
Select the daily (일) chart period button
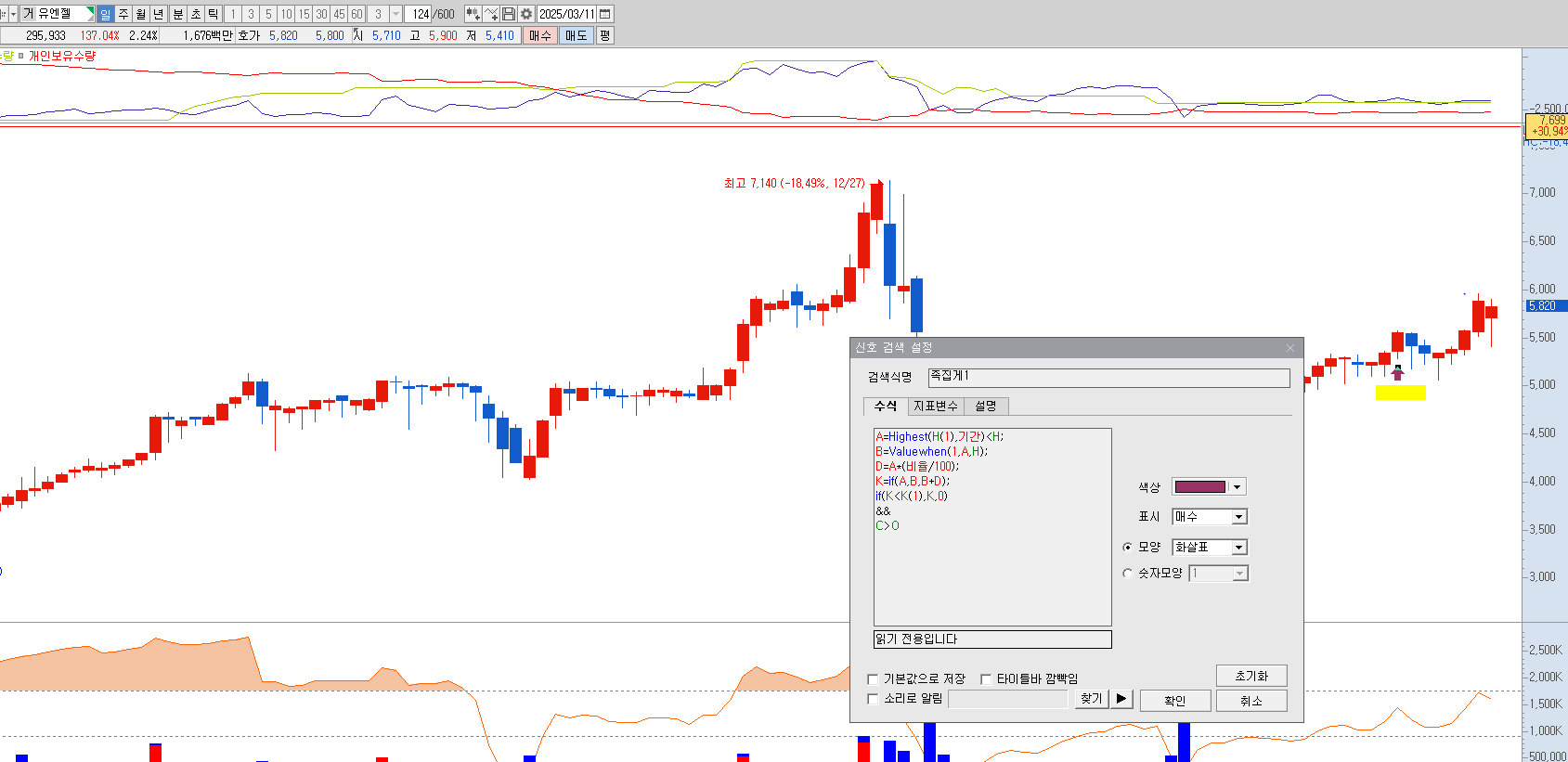[105, 14]
